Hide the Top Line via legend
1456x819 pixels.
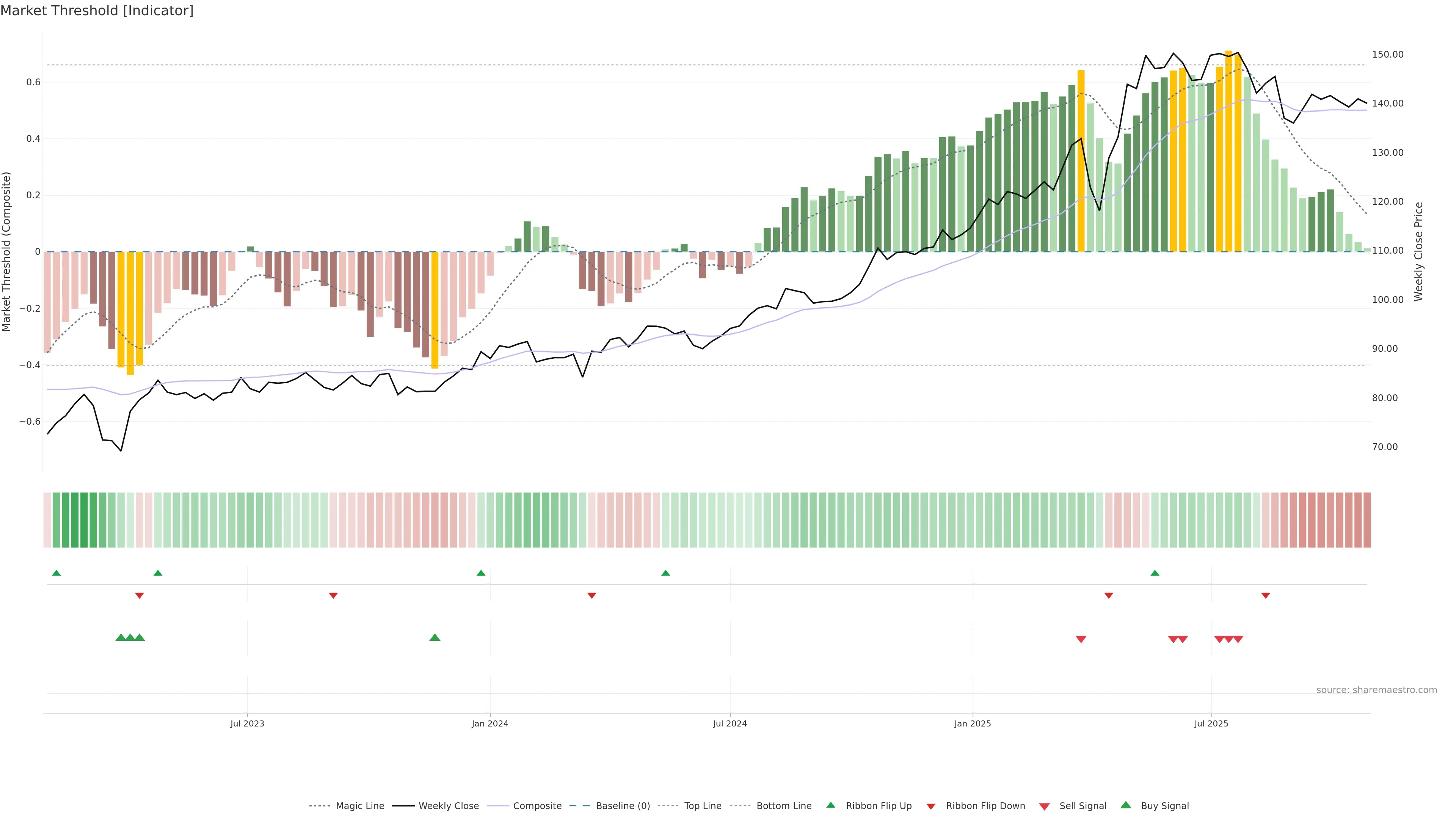click(703, 806)
